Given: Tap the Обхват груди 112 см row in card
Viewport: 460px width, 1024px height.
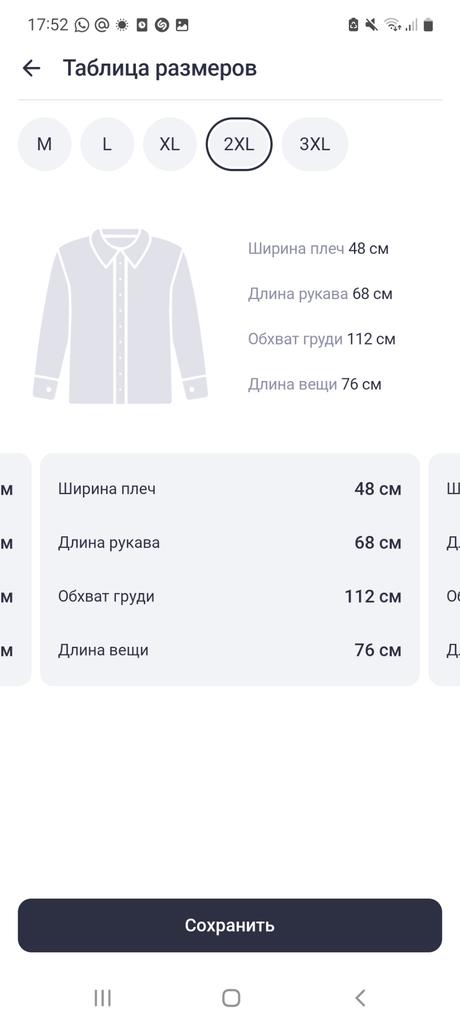Looking at the screenshot, I should tap(230, 596).
